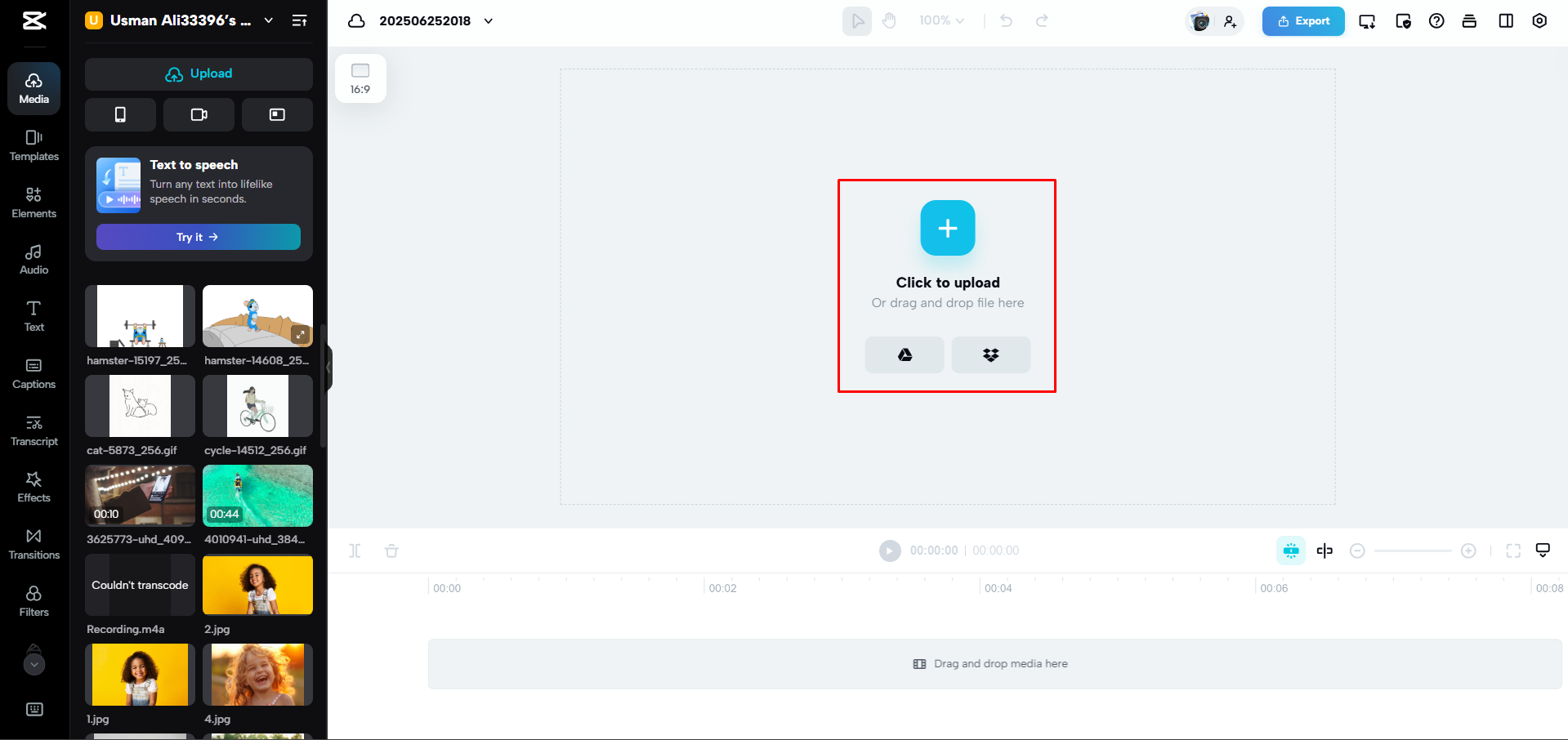Expand the preview quality dropdown

1543,551
